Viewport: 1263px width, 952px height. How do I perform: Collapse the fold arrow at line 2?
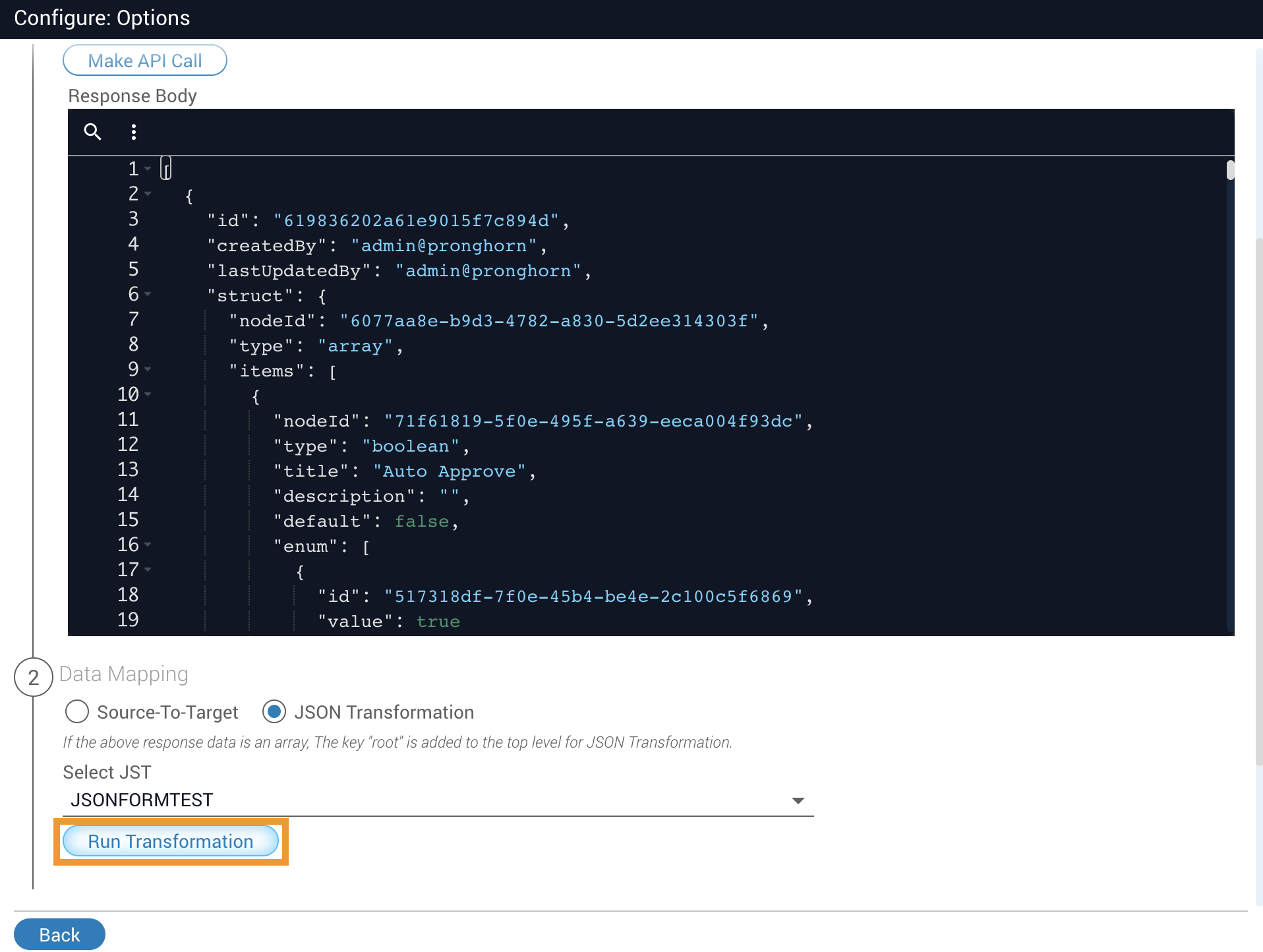[148, 194]
